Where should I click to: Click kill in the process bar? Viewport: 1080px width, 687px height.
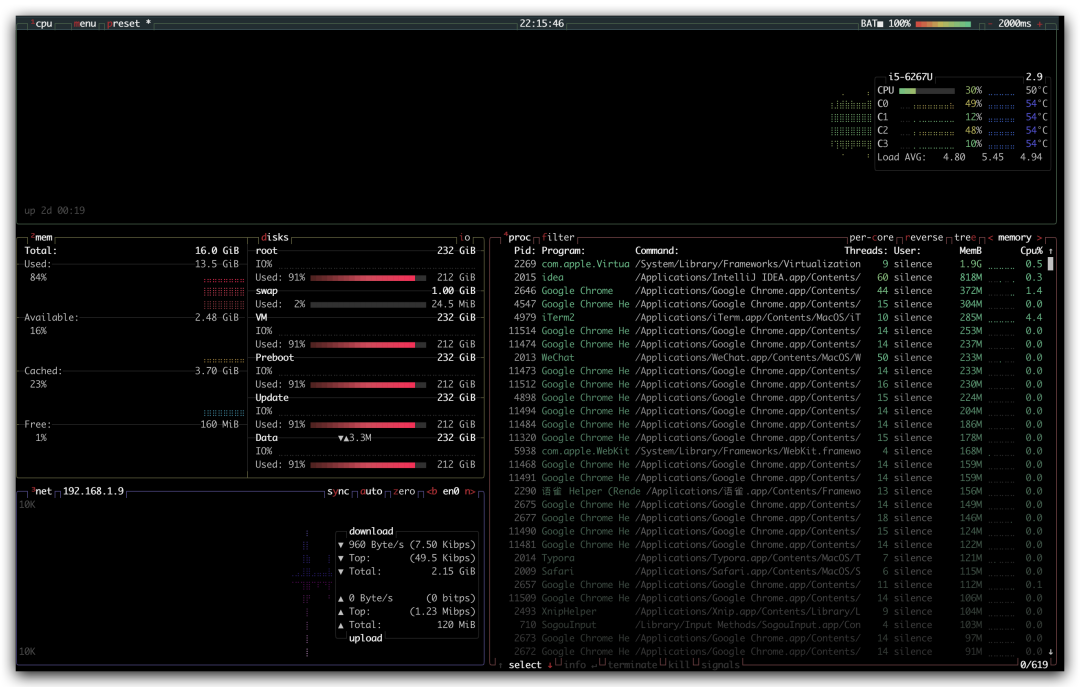pyautogui.click(x=678, y=665)
